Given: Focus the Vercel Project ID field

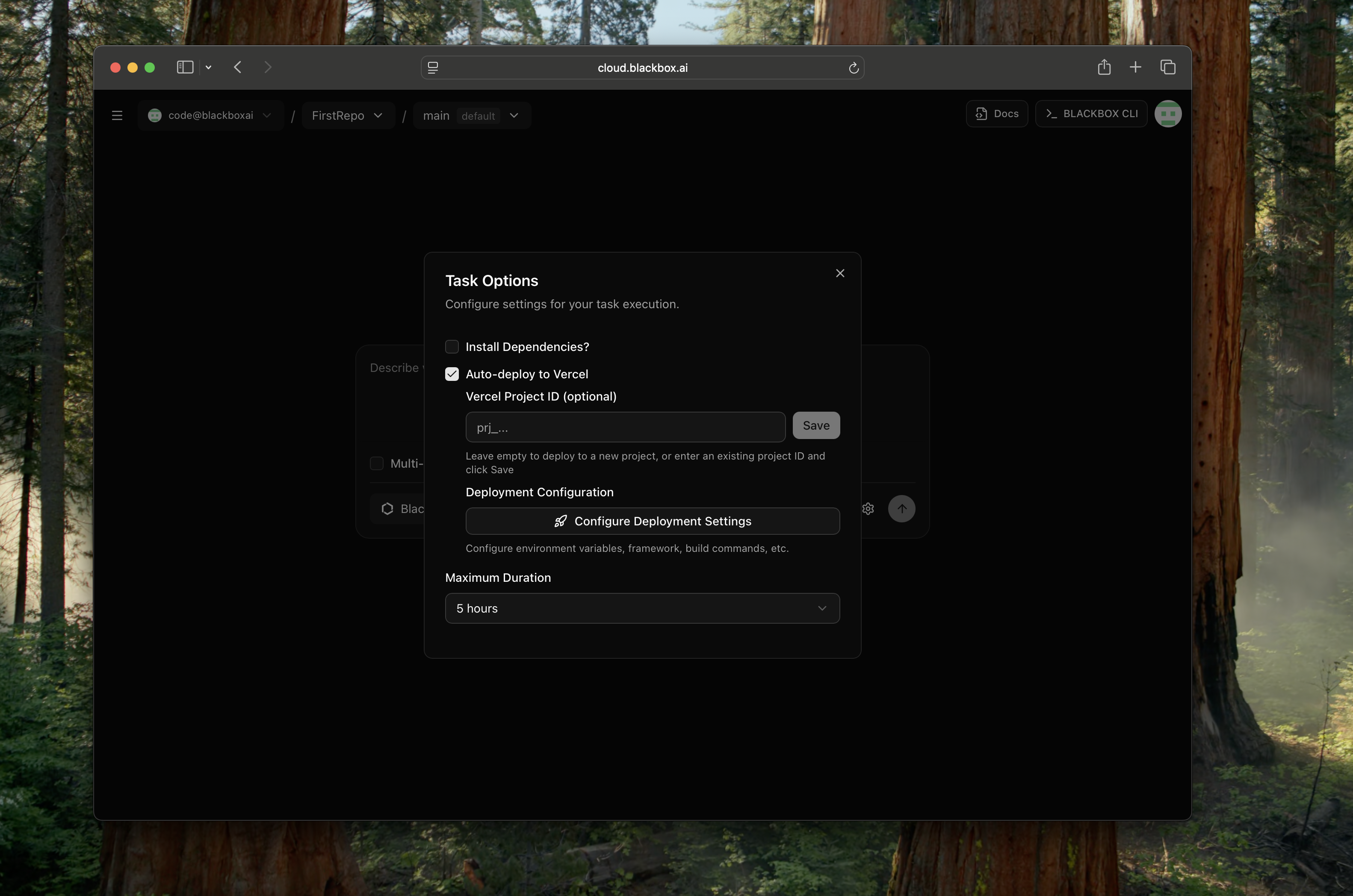Looking at the screenshot, I should point(625,427).
